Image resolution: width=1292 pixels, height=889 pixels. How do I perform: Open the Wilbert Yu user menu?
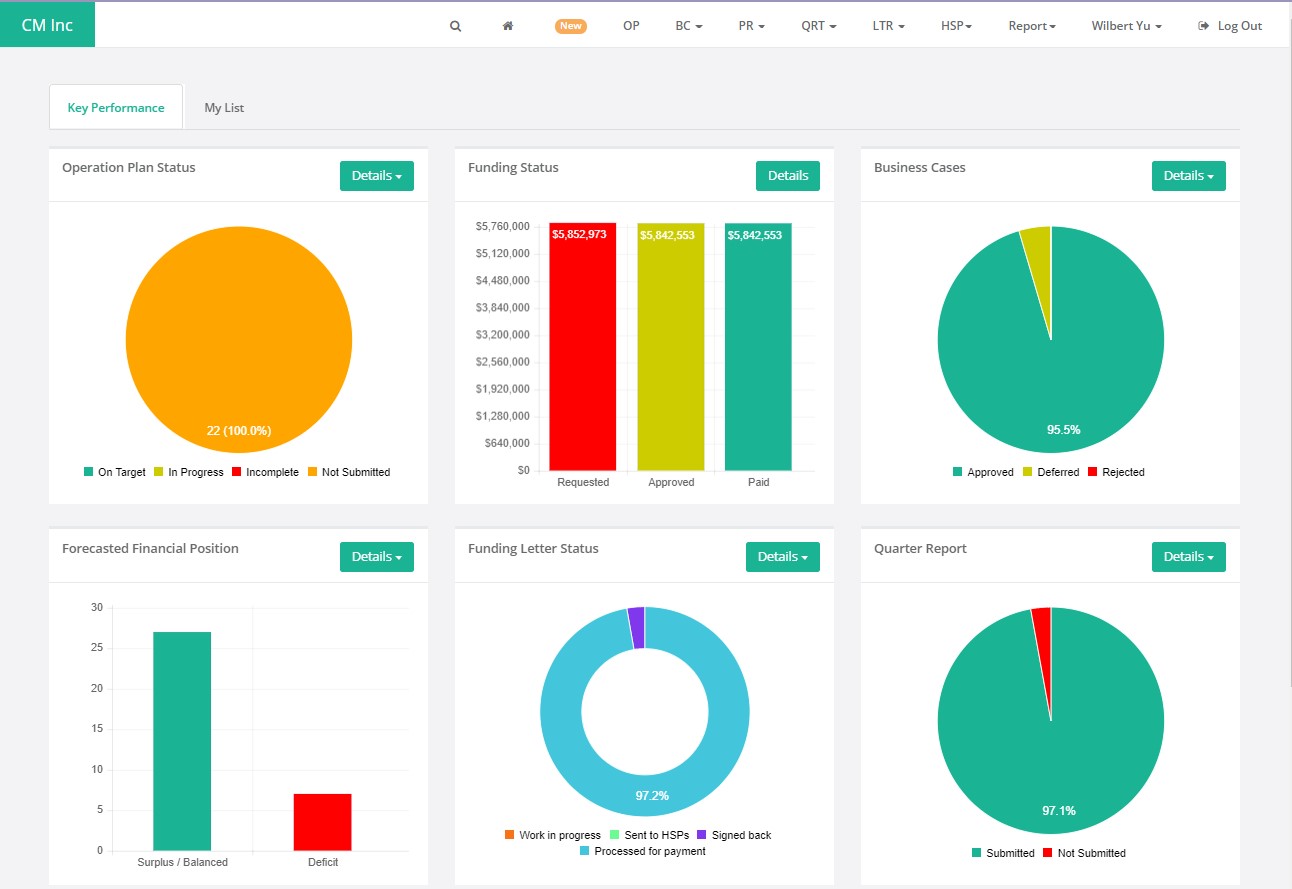pos(1127,26)
